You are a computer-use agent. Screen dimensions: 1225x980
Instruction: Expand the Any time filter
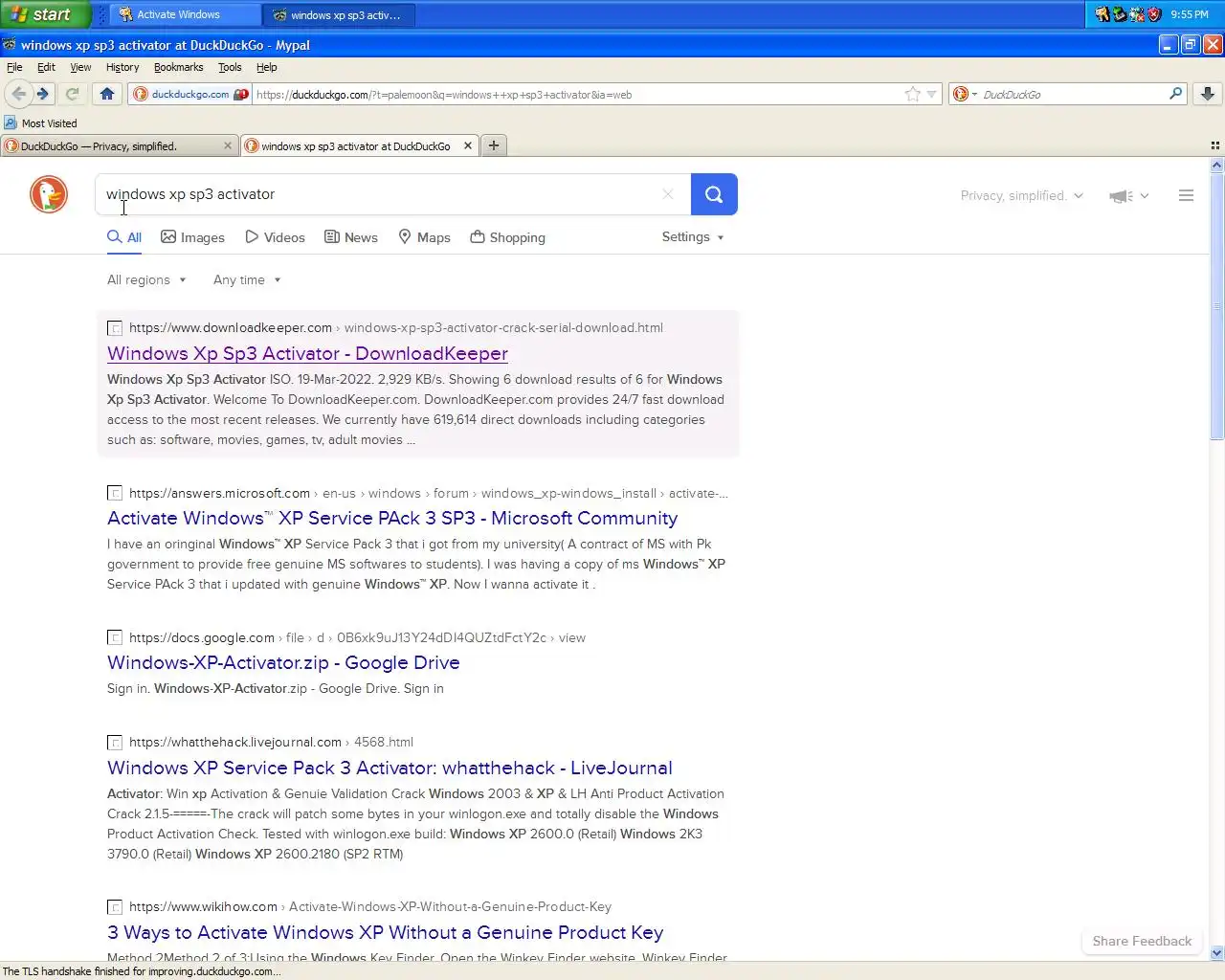coord(247,280)
